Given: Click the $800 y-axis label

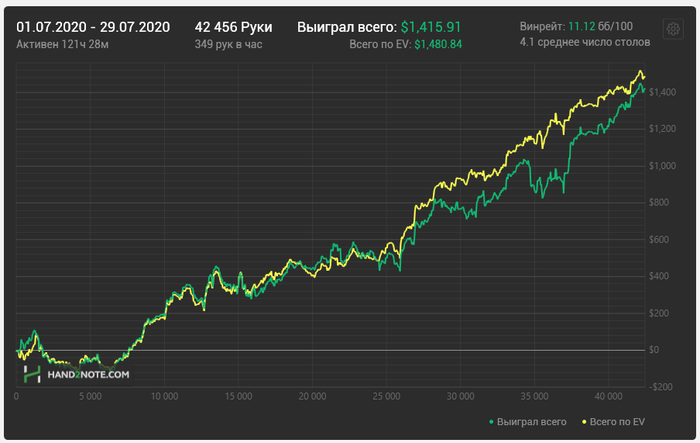Looking at the screenshot, I should pyautogui.click(x=658, y=202).
